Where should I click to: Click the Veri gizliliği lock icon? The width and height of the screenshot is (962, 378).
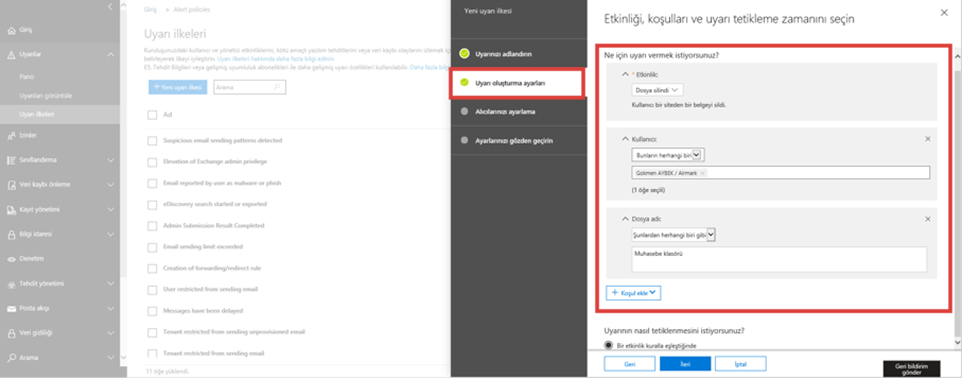click(x=12, y=333)
